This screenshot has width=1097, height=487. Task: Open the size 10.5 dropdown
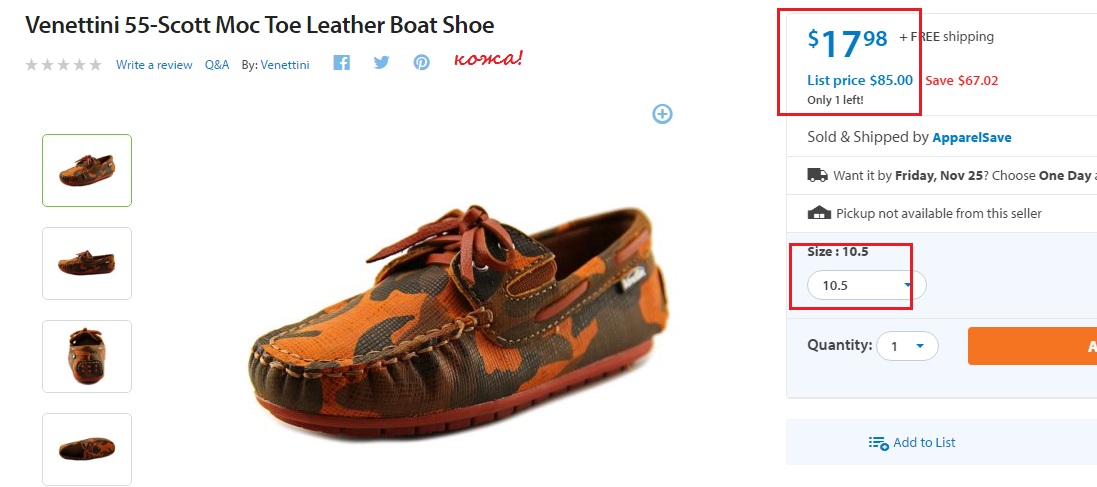866,286
